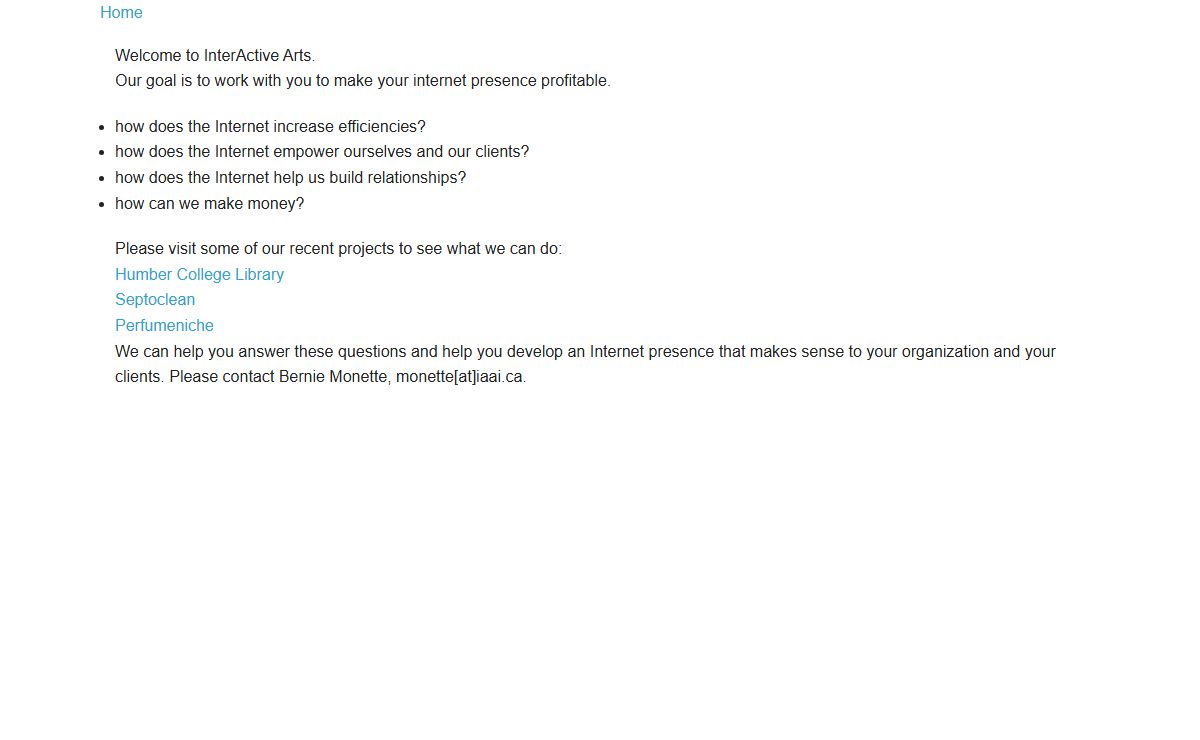Click the words 'Internet presence' in the last paragraph

pyautogui.click(x=652, y=352)
